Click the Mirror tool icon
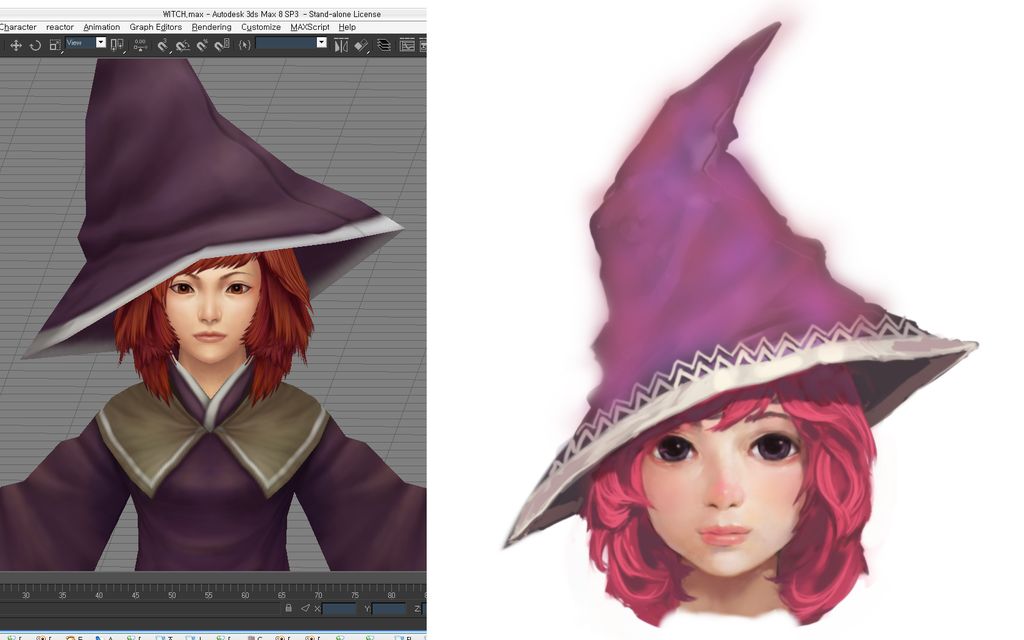 (341, 45)
